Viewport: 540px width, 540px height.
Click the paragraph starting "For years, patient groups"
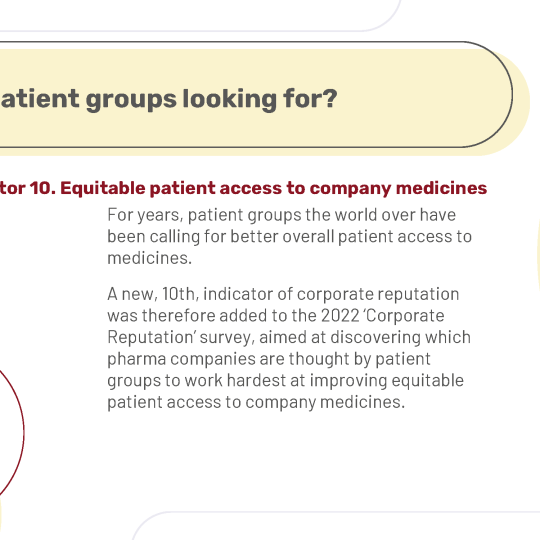coord(289,236)
